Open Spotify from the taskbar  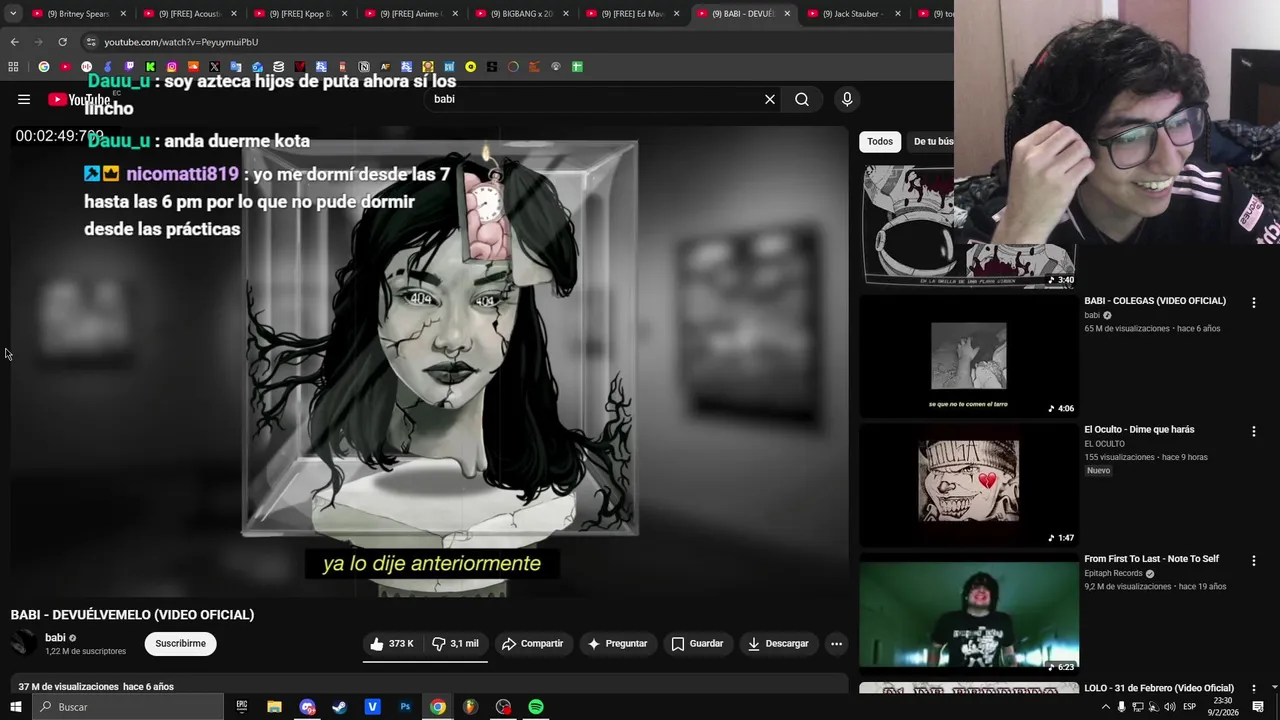pos(536,707)
